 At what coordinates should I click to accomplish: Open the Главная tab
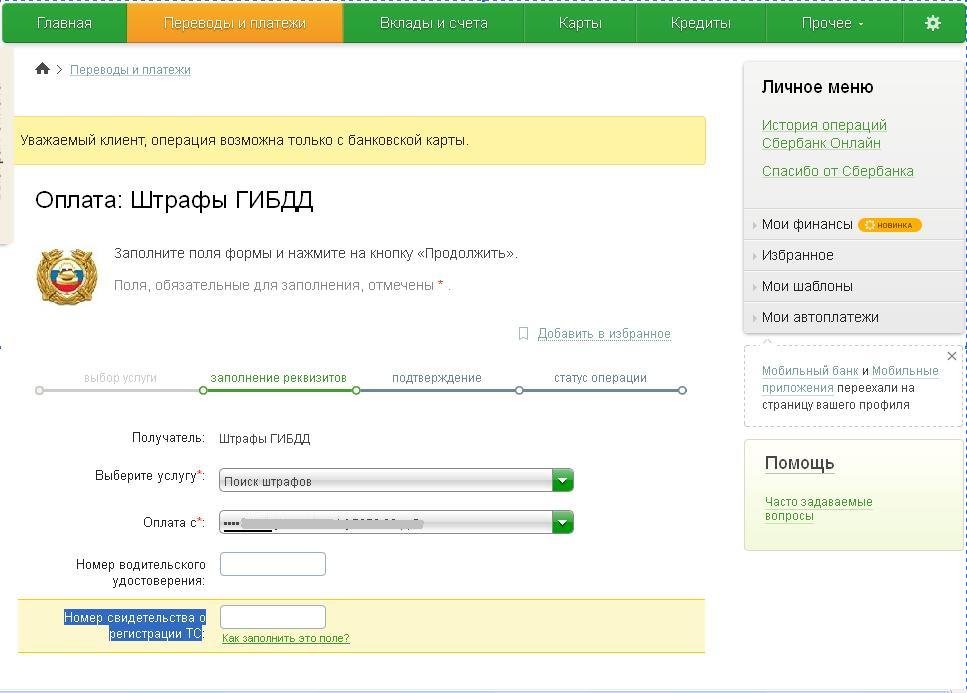coord(64,23)
